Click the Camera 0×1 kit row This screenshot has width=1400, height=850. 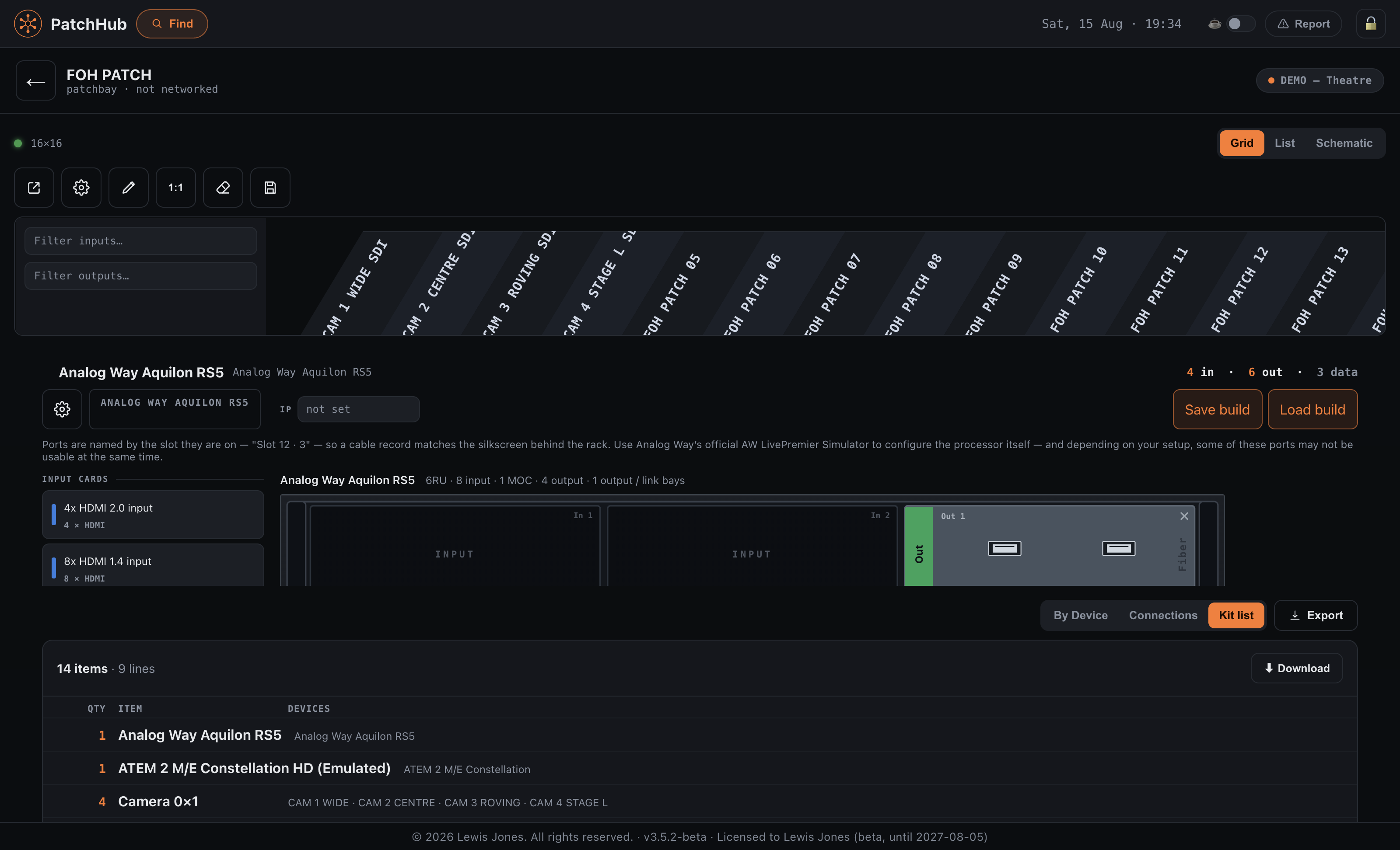[700, 802]
